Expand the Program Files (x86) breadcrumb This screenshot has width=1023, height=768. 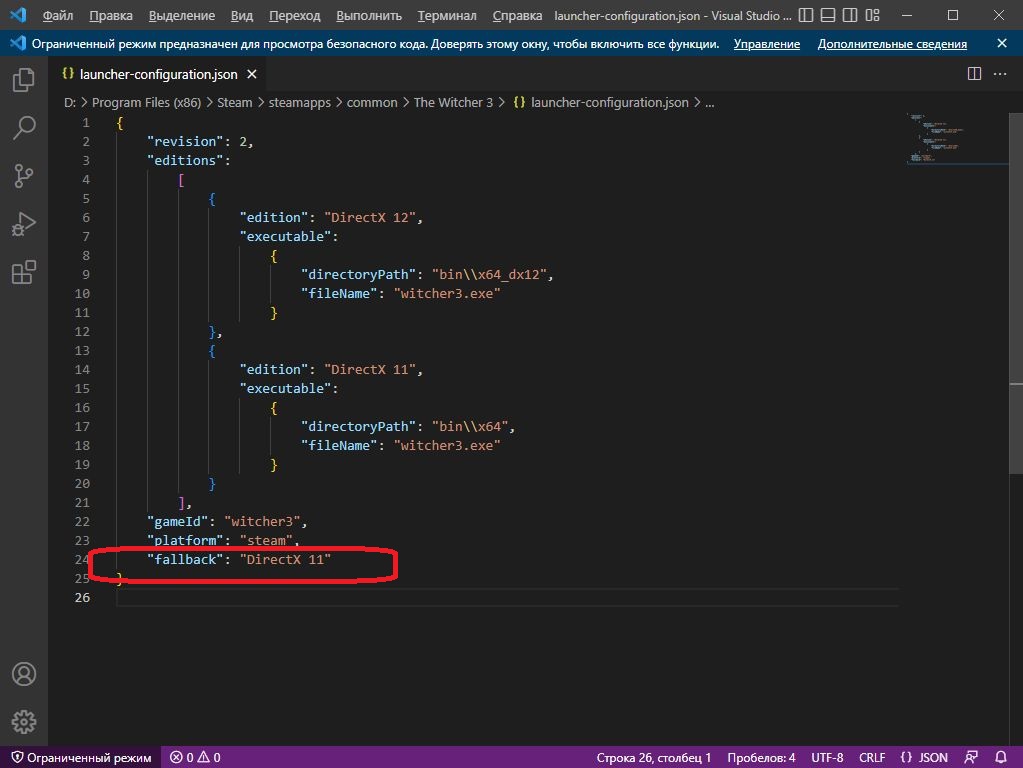pyautogui.click(x=146, y=102)
